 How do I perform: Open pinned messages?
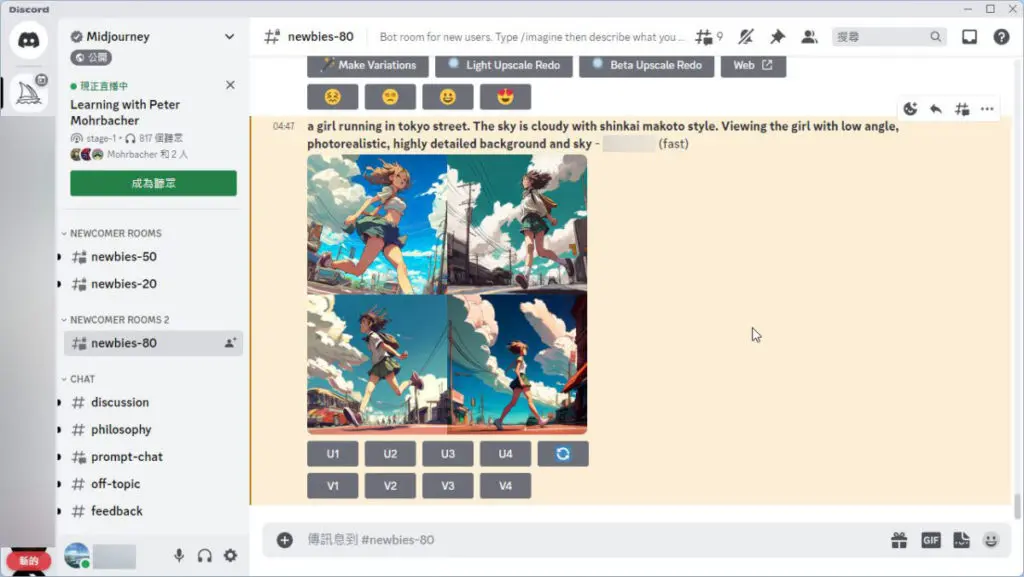777,37
